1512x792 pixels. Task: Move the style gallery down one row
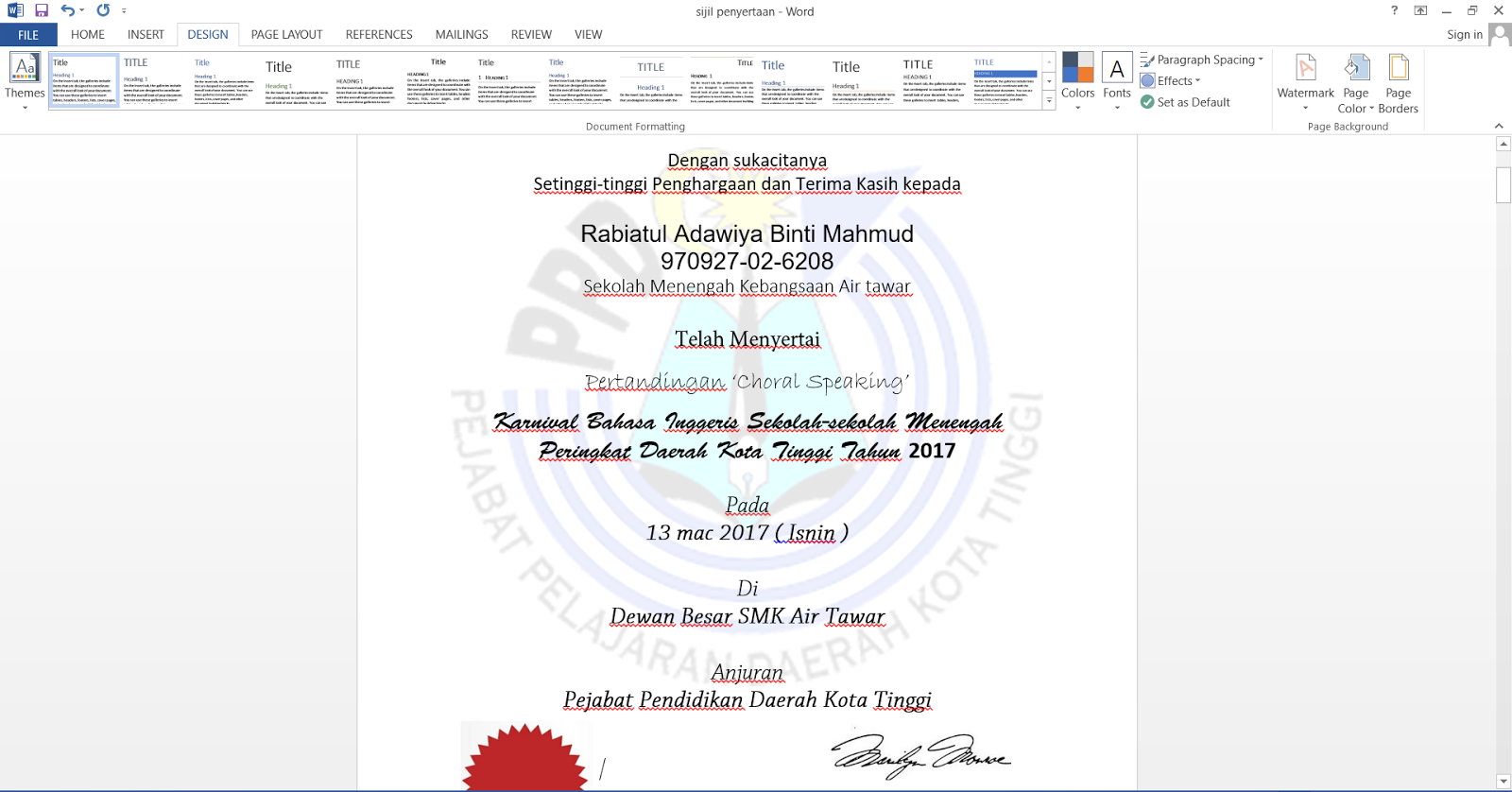point(1049,80)
